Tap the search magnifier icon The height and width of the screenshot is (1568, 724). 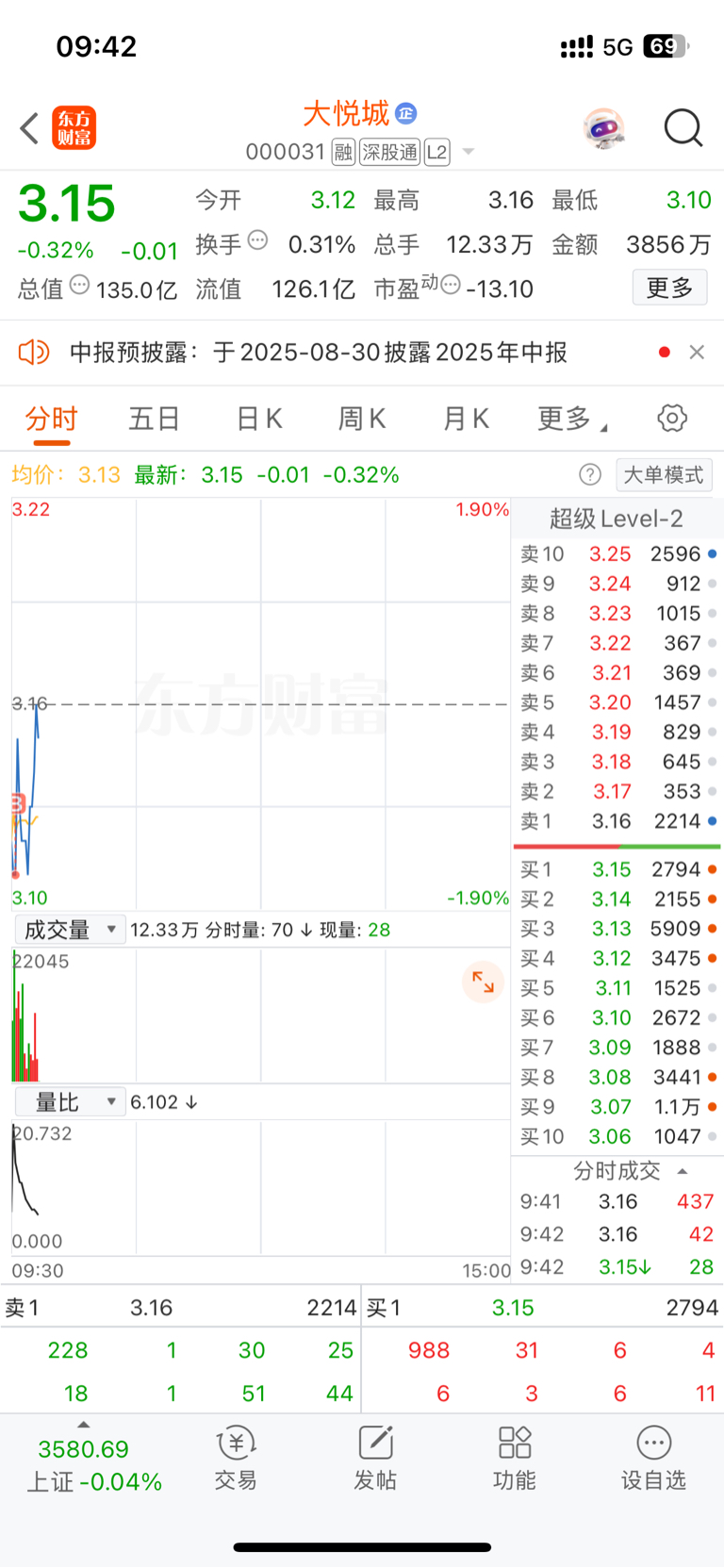[683, 128]
